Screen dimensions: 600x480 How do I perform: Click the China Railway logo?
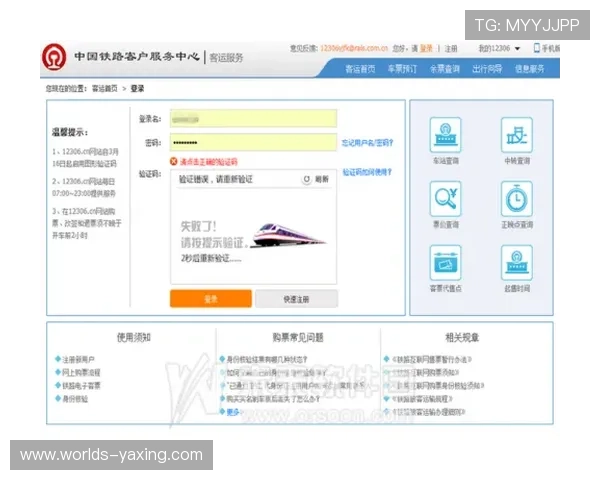54,57
